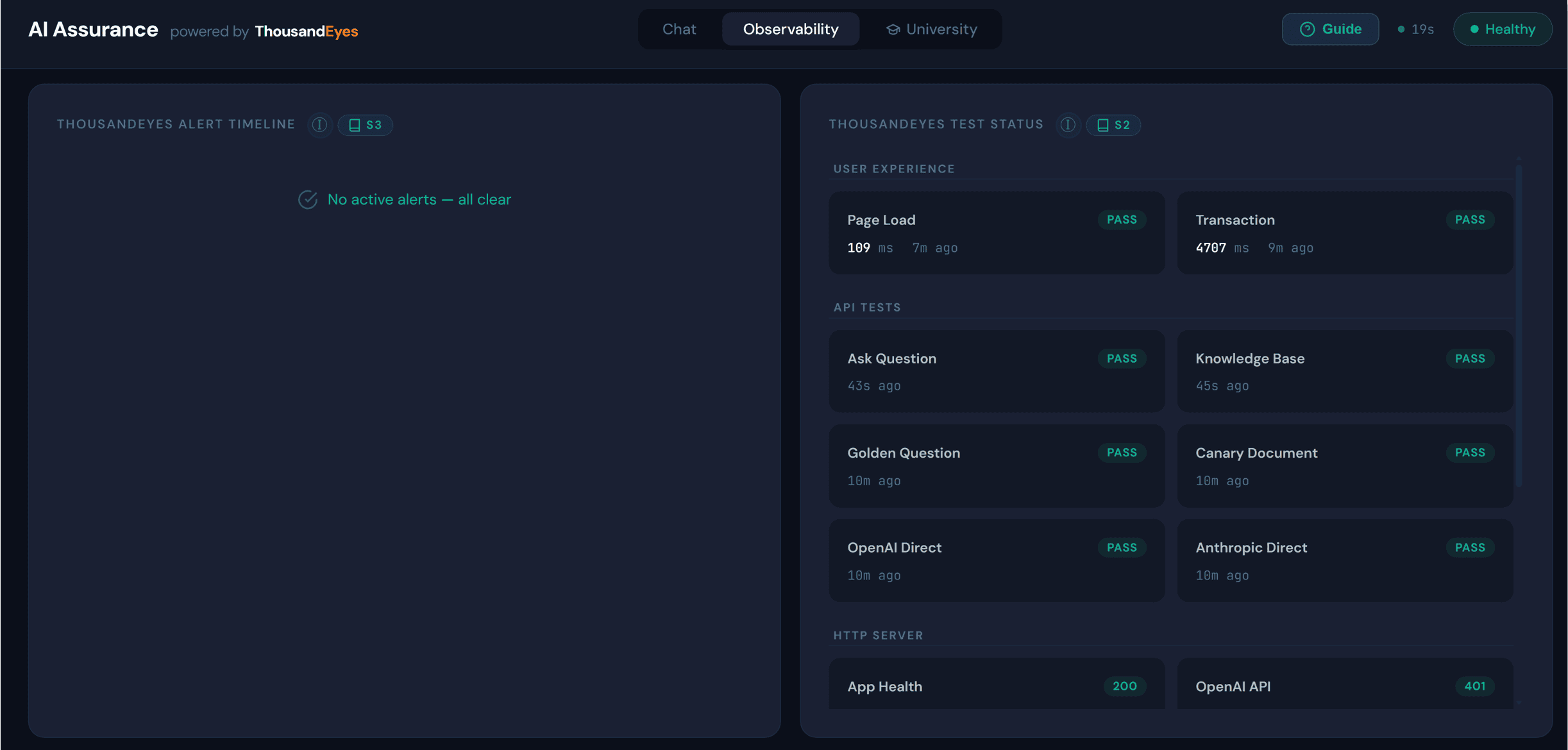This screenshot has height=750, width=1568.
Task: Open the info tooltip on Test Status
Action: coord(1067,125)
